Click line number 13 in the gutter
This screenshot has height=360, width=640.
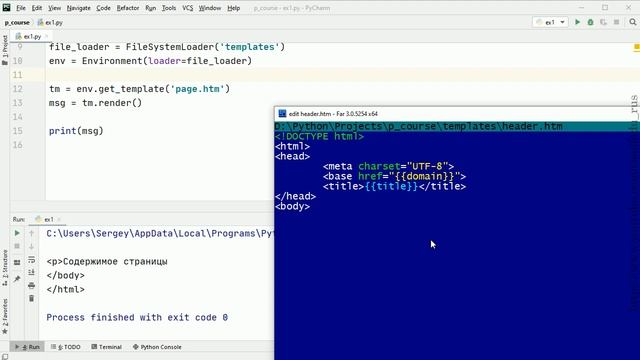tap(18, 103)
